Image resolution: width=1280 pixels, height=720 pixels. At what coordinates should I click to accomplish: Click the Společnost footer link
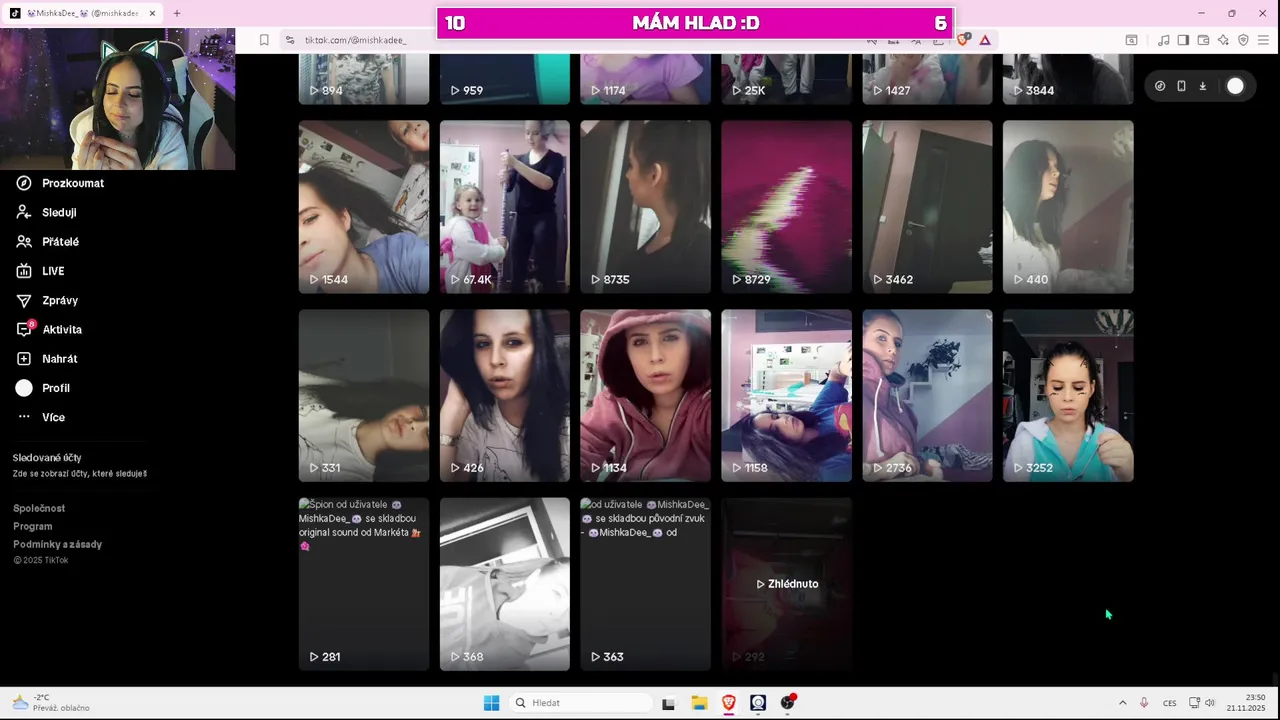39,508
